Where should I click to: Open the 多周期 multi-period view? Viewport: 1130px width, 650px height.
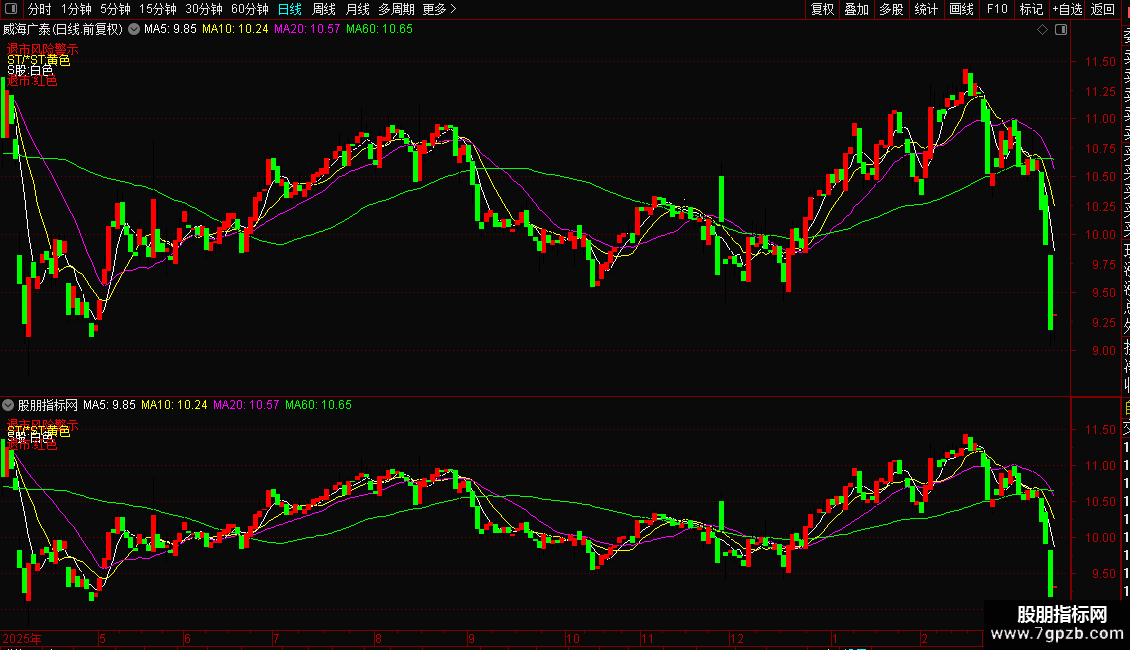(x=396, y=9)
